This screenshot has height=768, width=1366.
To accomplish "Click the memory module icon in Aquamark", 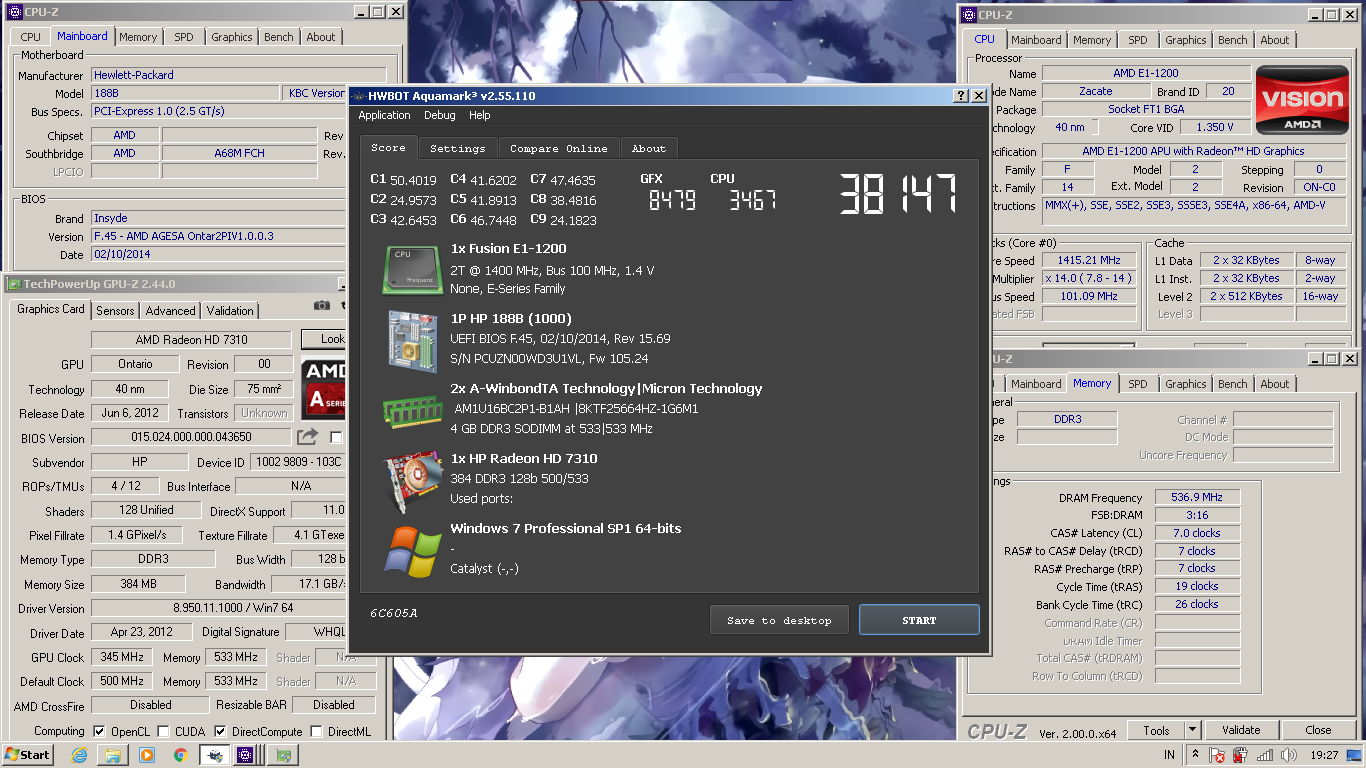I will (x=412, y=410).
